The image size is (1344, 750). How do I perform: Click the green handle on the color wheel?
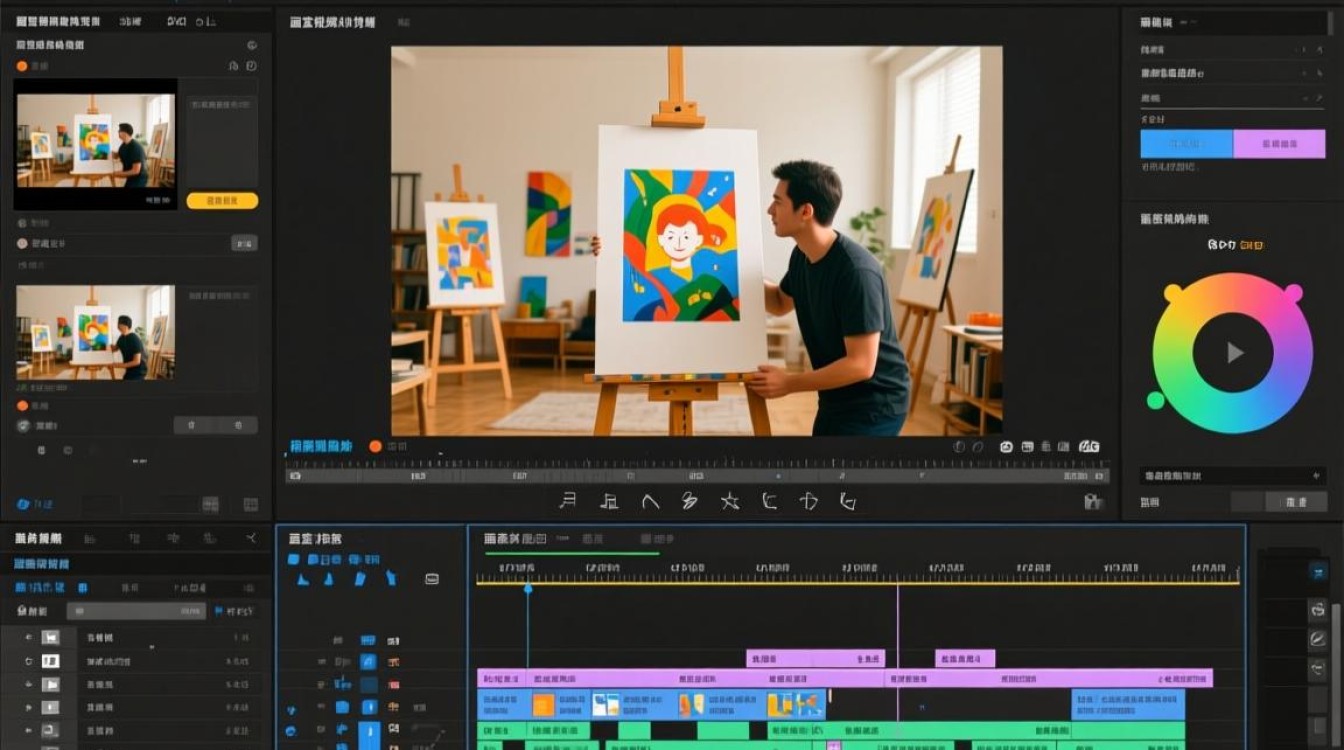coord(1156,400)
